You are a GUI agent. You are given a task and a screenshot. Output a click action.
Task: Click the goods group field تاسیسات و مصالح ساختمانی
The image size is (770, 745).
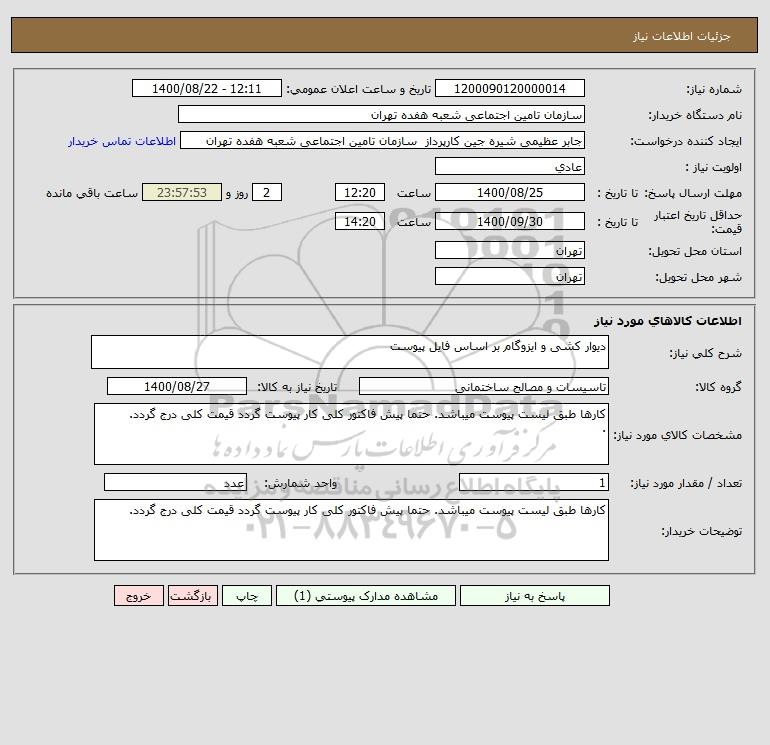click(484, 386)
